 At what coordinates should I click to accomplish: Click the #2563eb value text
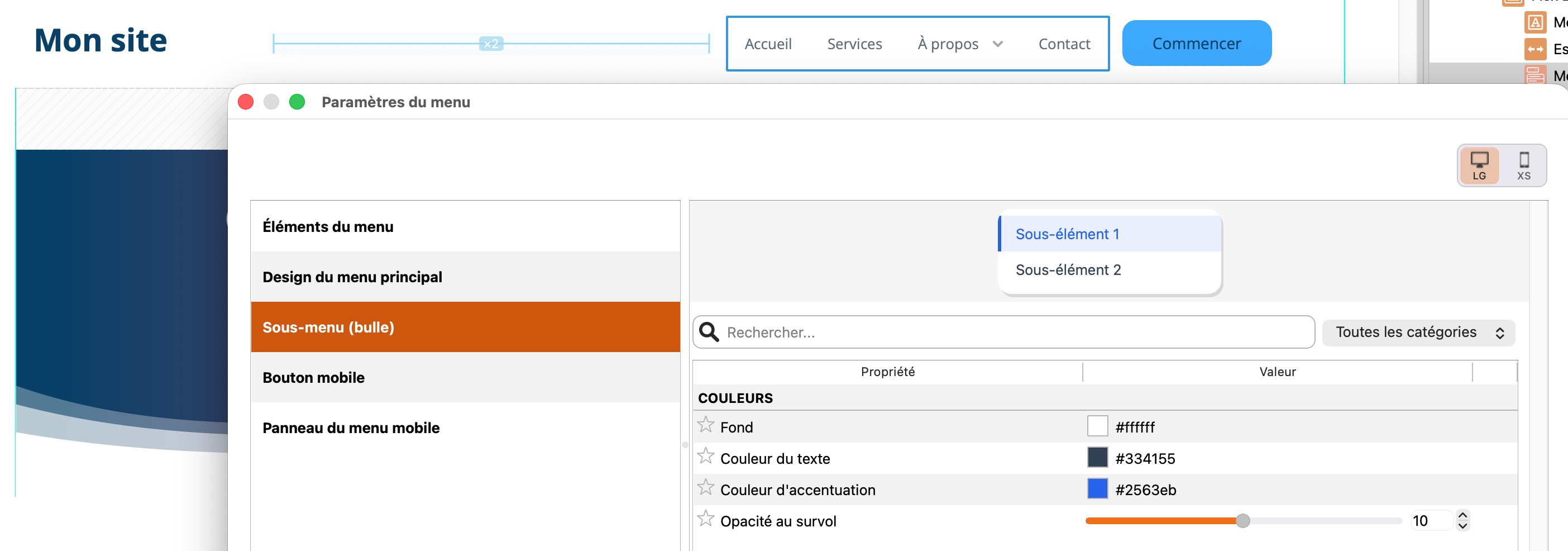pos(1145,490)
